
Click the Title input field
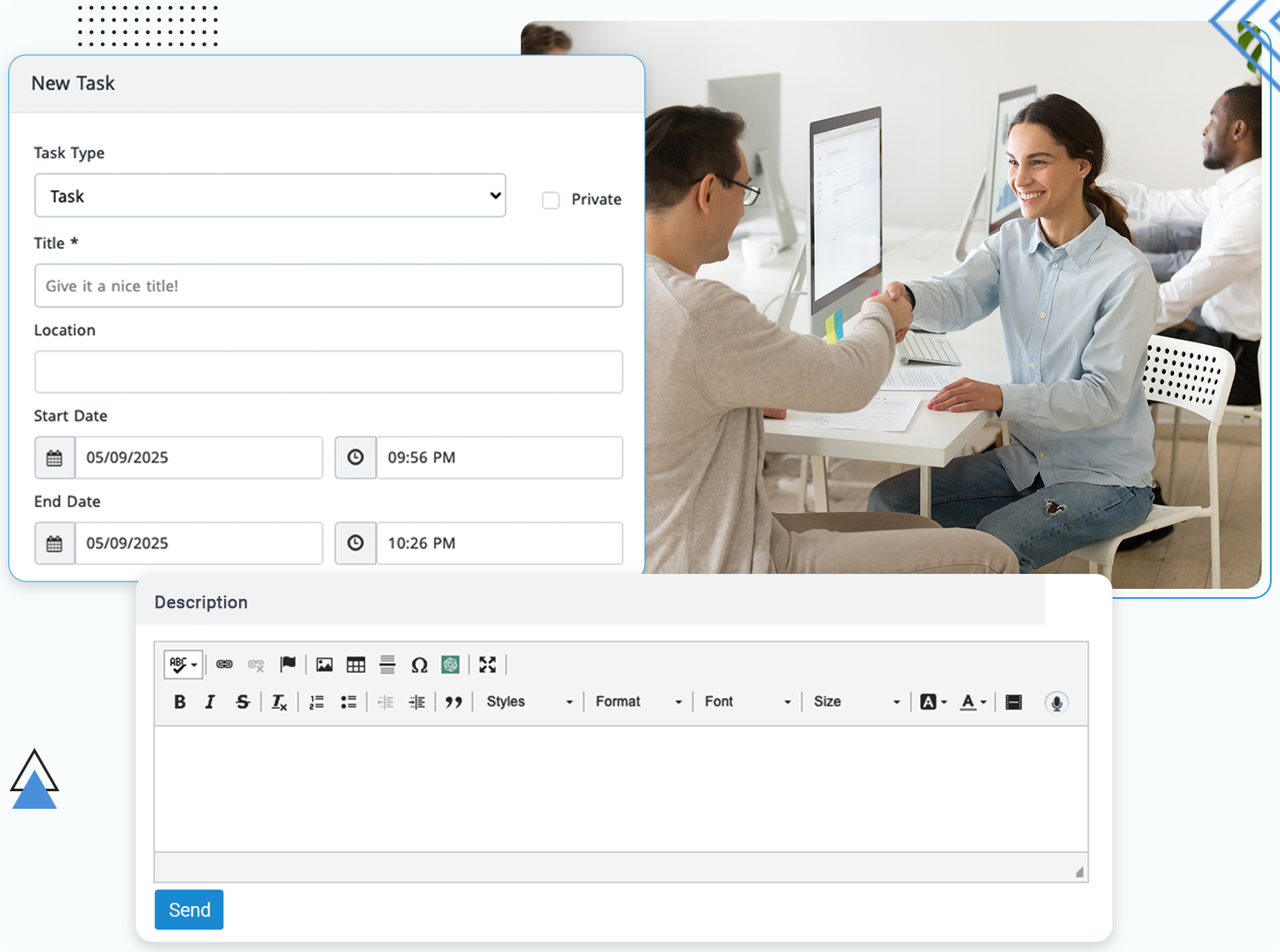[x=328, y=286]
